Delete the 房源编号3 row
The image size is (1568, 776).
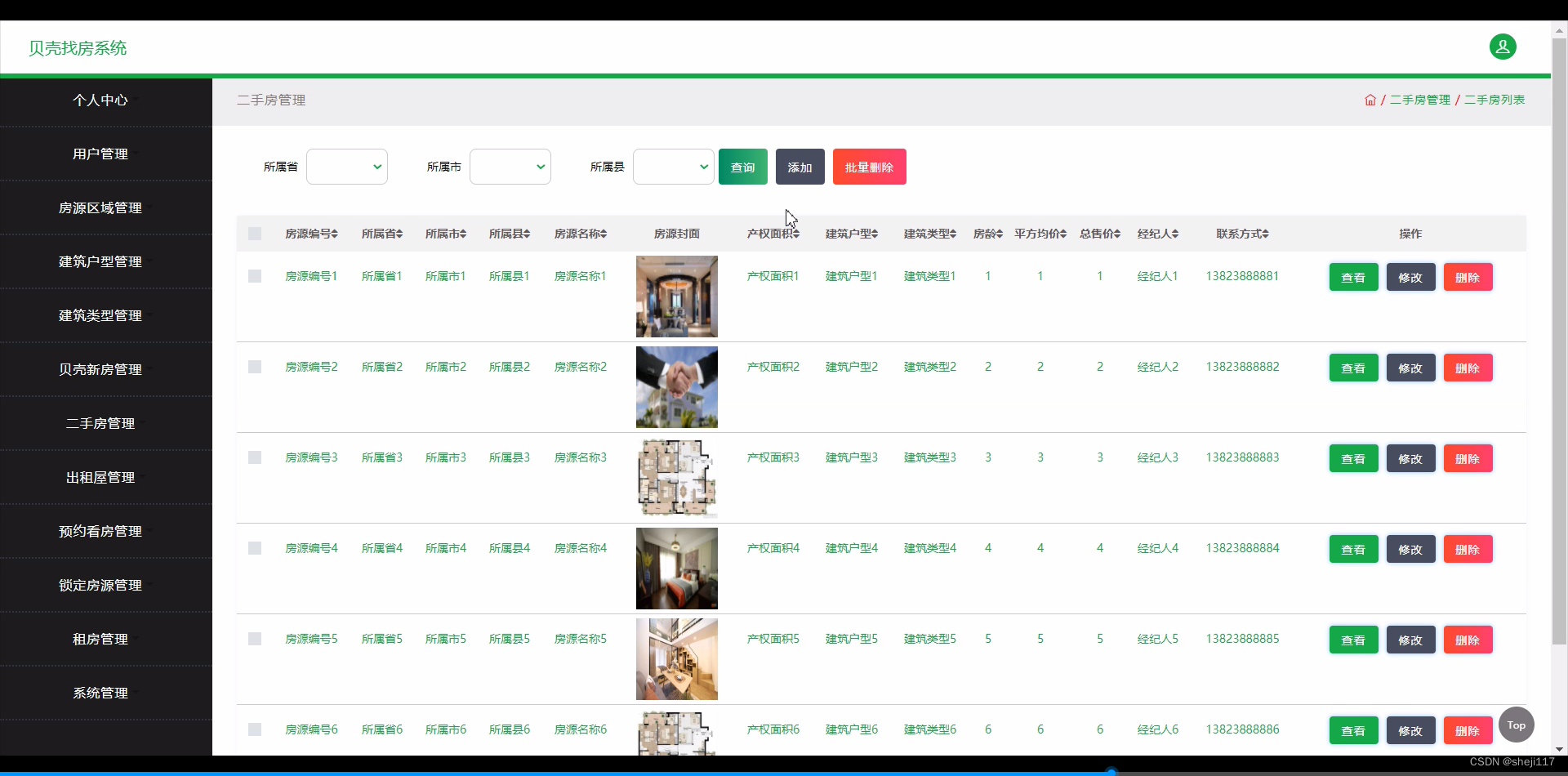[1468, 458]
